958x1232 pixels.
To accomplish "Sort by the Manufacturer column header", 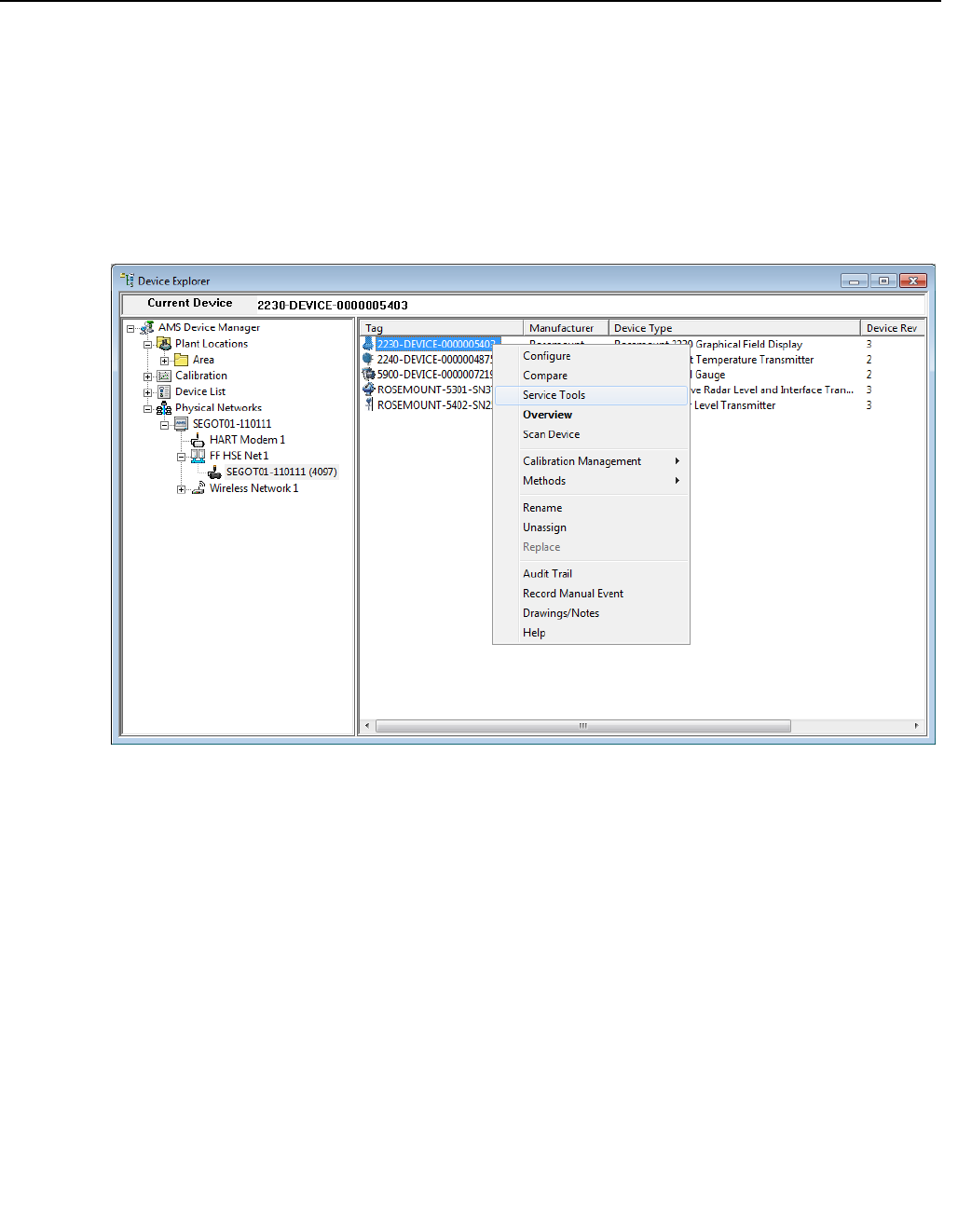I will 566,328.
